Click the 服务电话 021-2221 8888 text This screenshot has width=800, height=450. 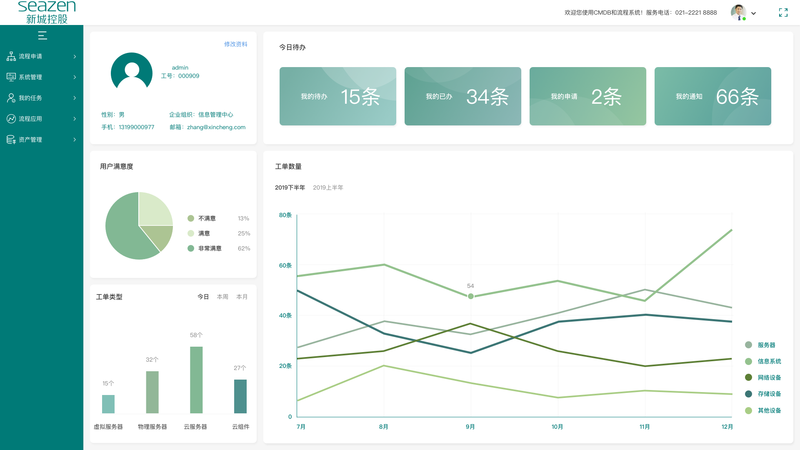pyautogui.click(x=681, y=12)
